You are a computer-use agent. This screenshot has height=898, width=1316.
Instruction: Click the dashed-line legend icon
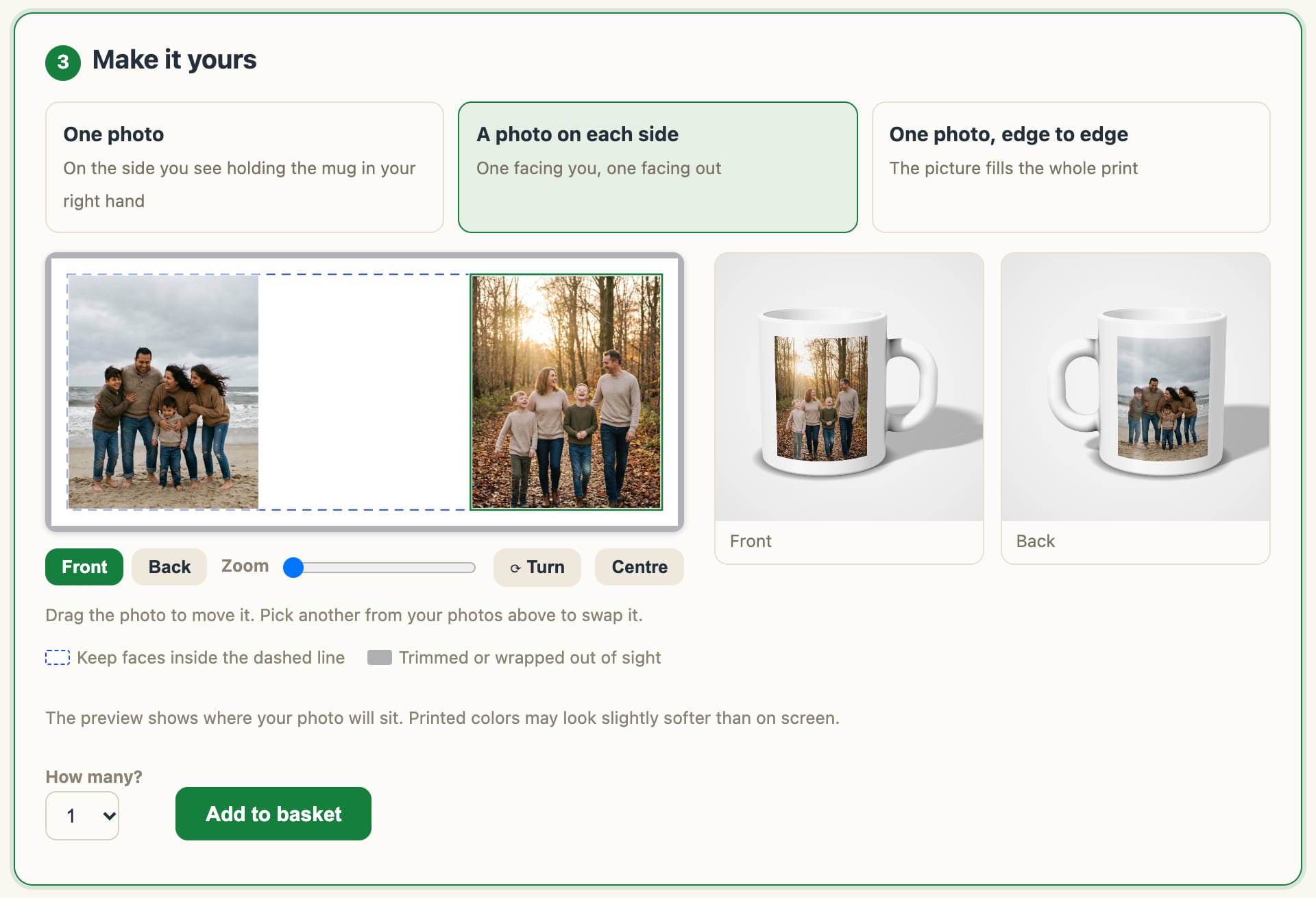[x=58, y=657]
